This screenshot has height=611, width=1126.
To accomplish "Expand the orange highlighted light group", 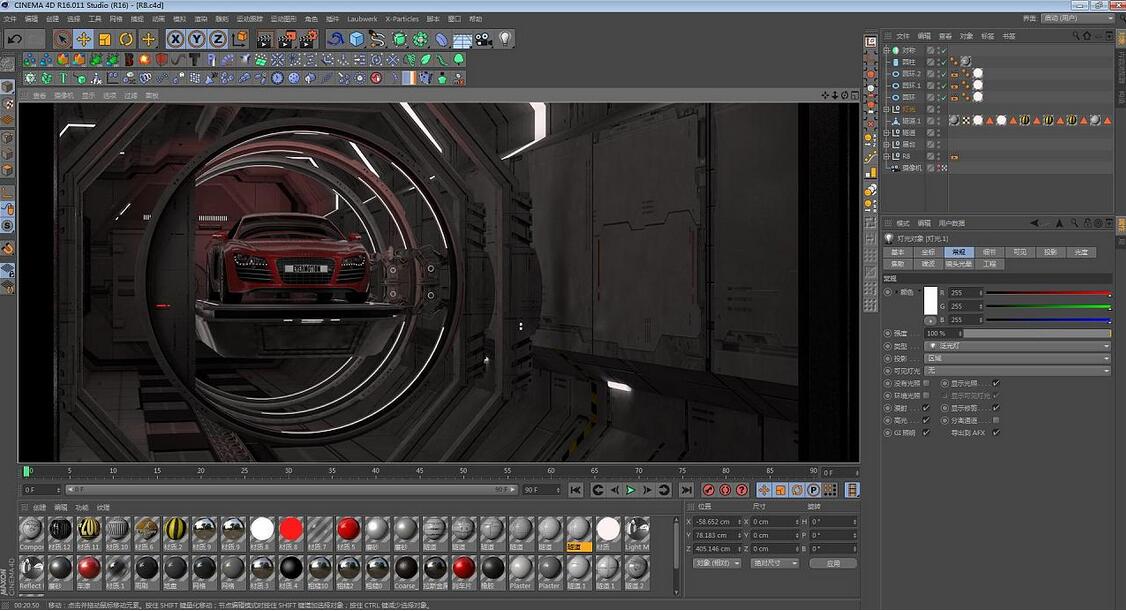I will [x=887, y=109].
